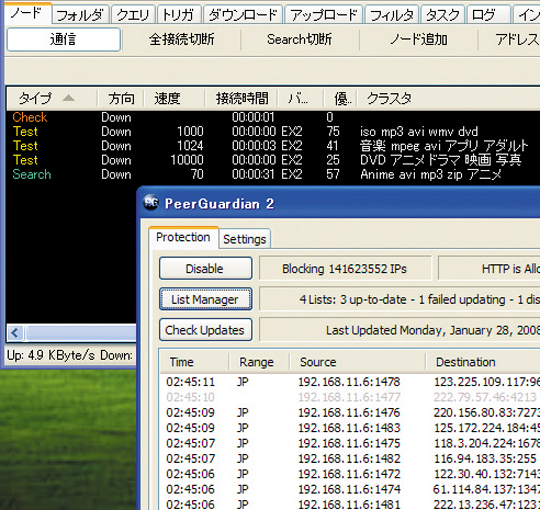Click the Time column header in PeerGuardian
This screenshot has height=510, width=540.
tap(195, 362)
